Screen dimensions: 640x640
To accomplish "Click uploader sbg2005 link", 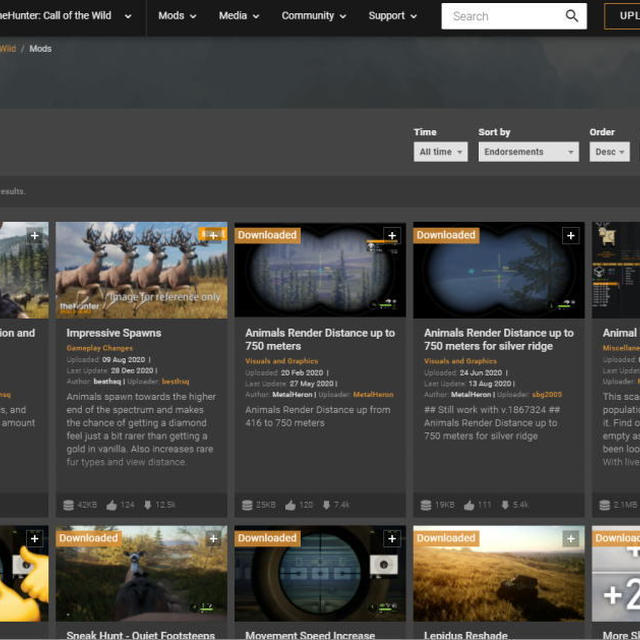I will pyautogui.click(x=547, y=395).
